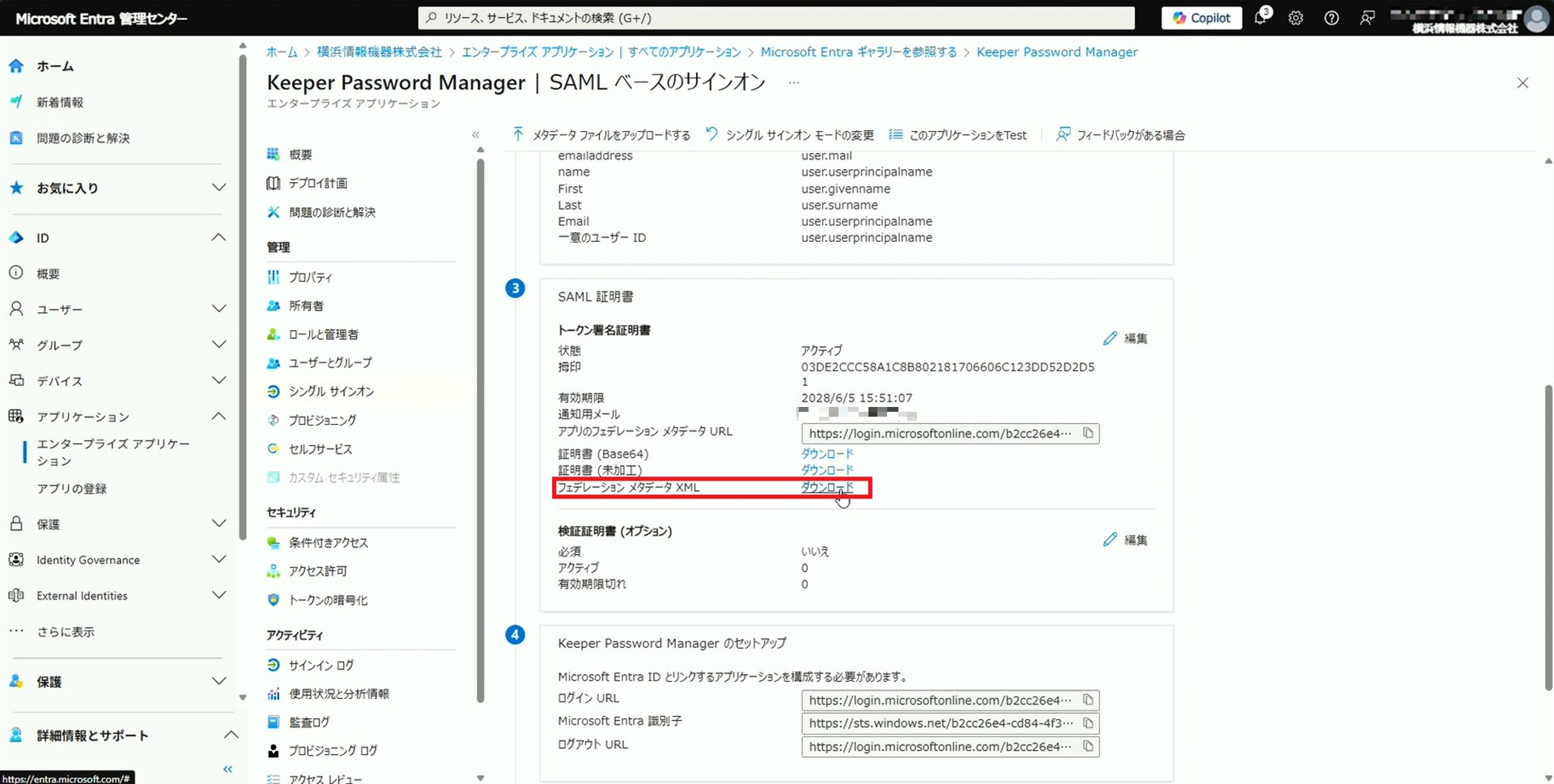Expand the ユーザー menu in sidebar
The image size is (1554, 784).
tap(219, 309)
